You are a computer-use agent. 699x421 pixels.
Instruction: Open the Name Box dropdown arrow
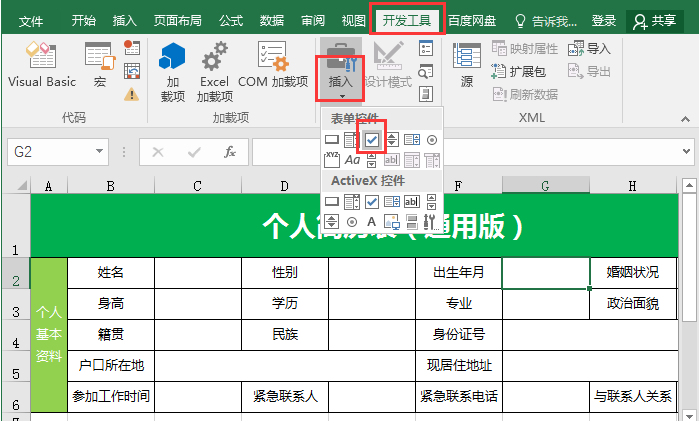click(99, 152)
